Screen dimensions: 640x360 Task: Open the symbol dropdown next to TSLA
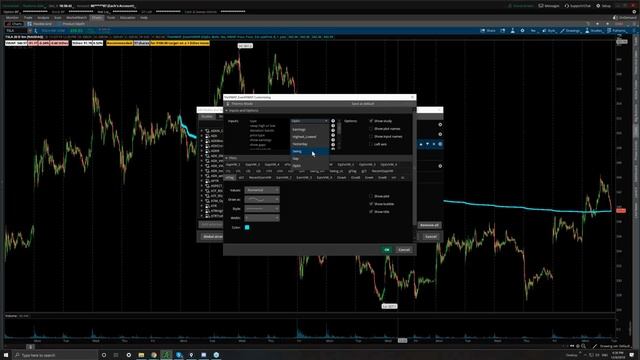coord(30,31)
